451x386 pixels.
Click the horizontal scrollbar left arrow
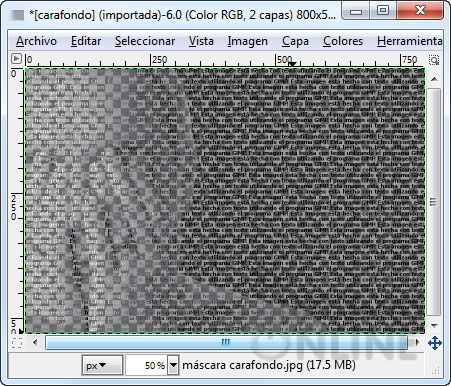pyautogui.click(x=35, y=342)
